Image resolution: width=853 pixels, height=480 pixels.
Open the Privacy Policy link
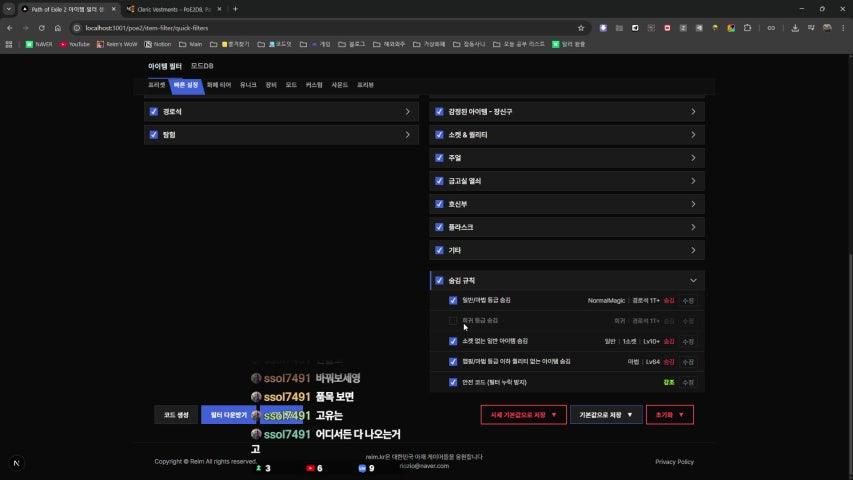[x=674, y=462]
